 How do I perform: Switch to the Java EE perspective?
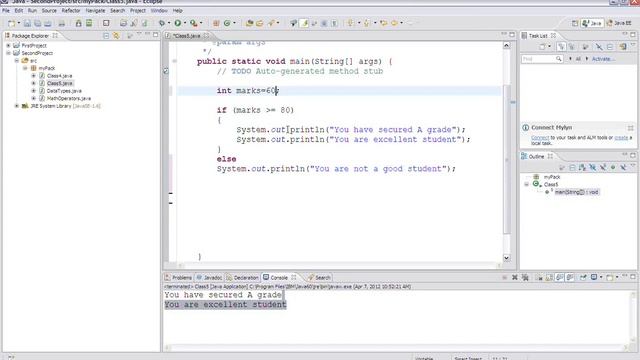[619, 23]
